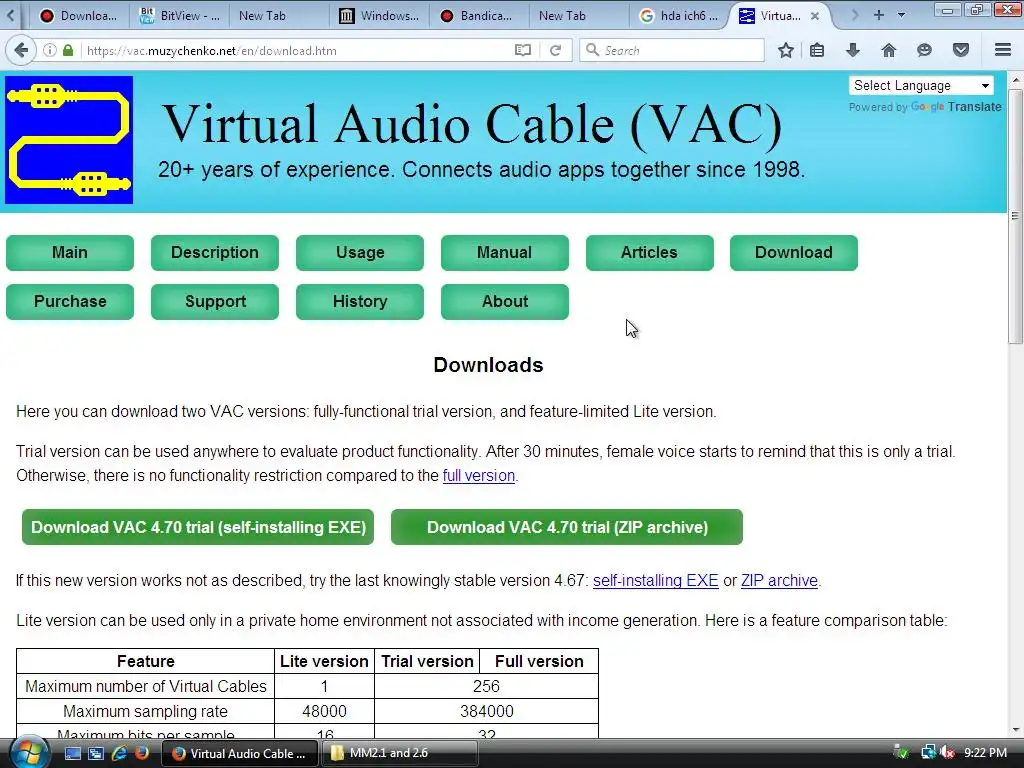Go to home page icon

click(x=888, y=50)
